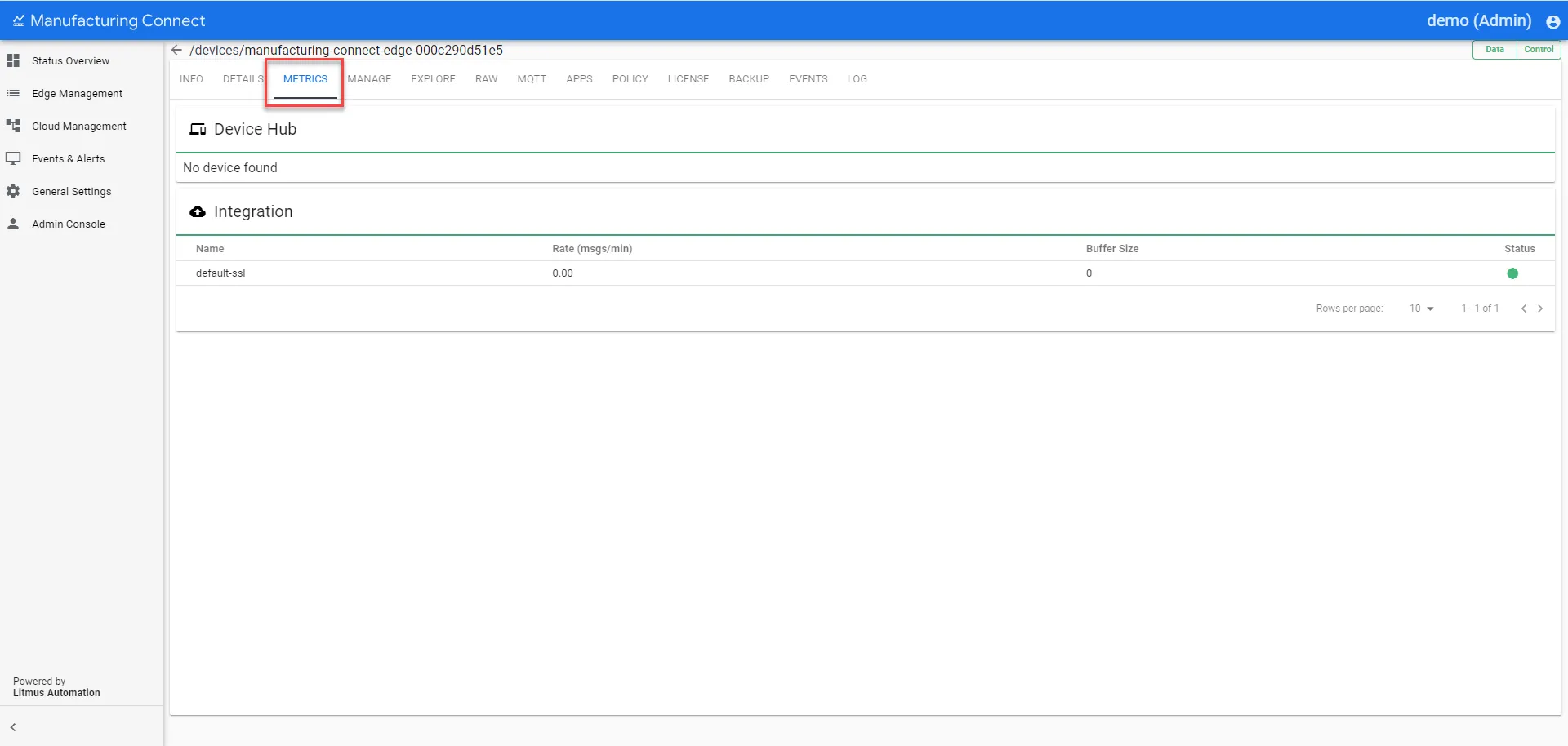Click the demo (Admin) user label
Viewport: 1568px width, 746px height.
point(1479,20)
